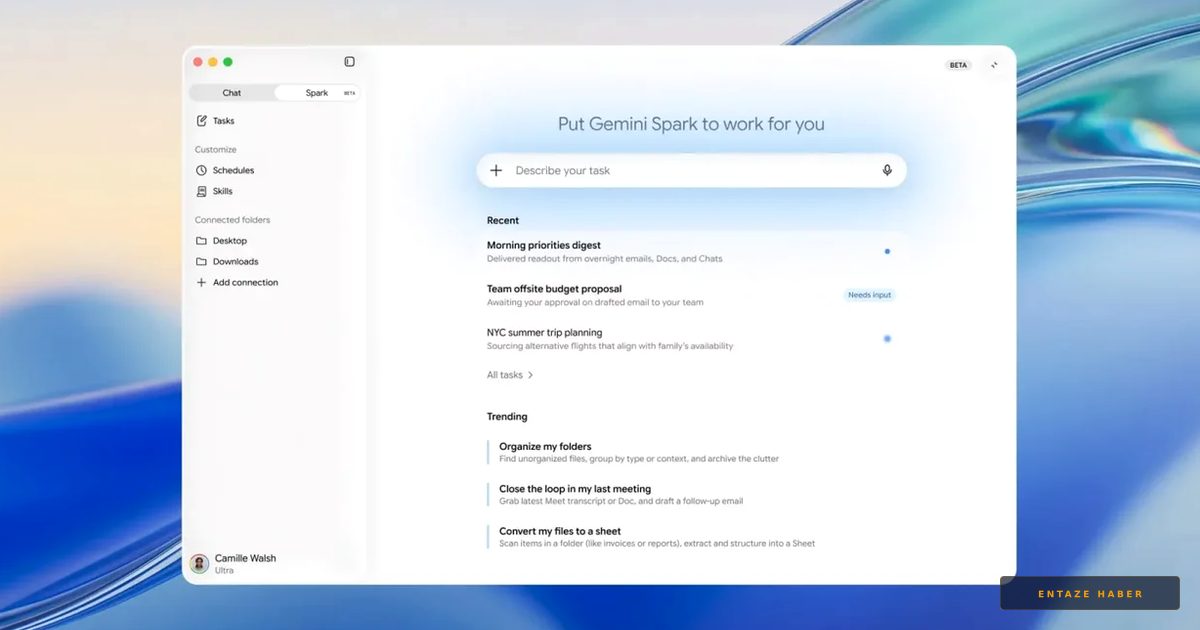Click the Connected folders section label
1200x630 pixels.
pos(232,220)
